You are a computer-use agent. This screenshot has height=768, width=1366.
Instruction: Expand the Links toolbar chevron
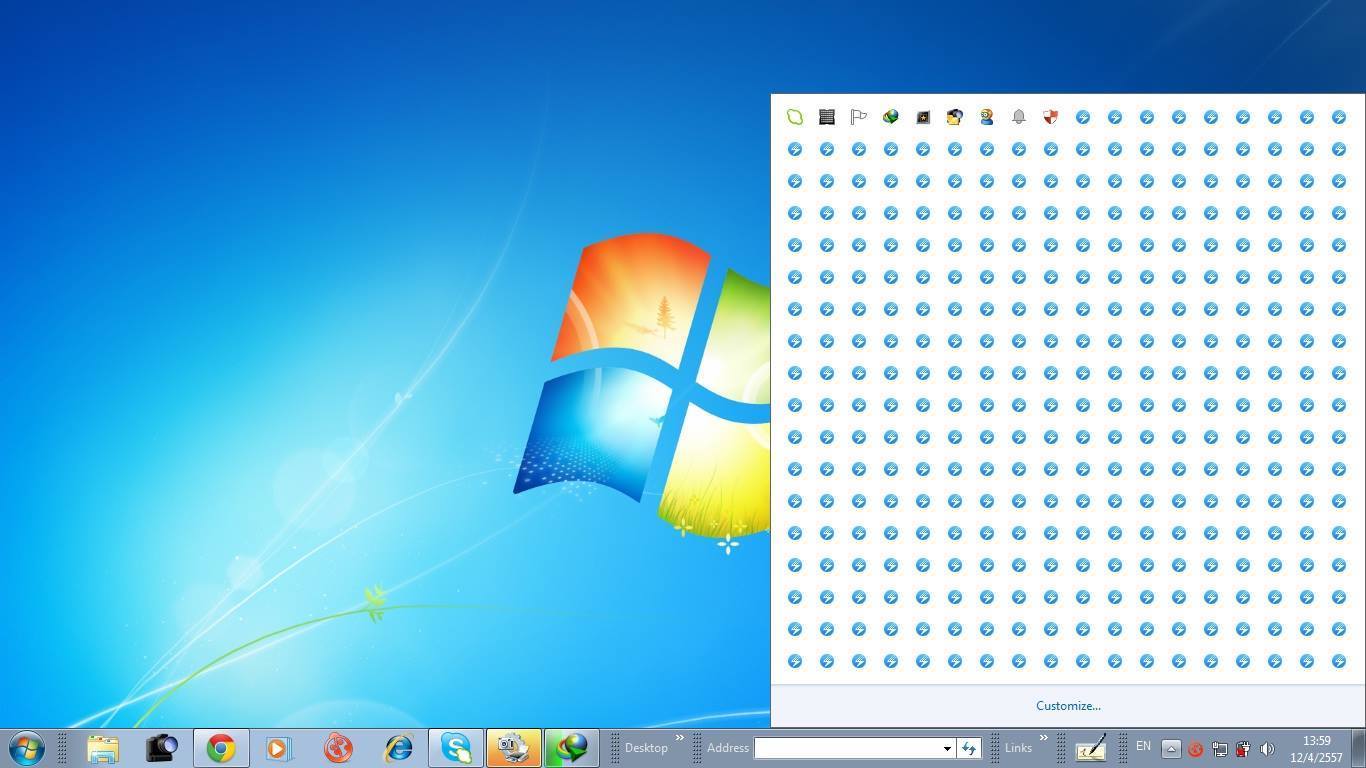pyautogui.click(x=1044, y=739)
